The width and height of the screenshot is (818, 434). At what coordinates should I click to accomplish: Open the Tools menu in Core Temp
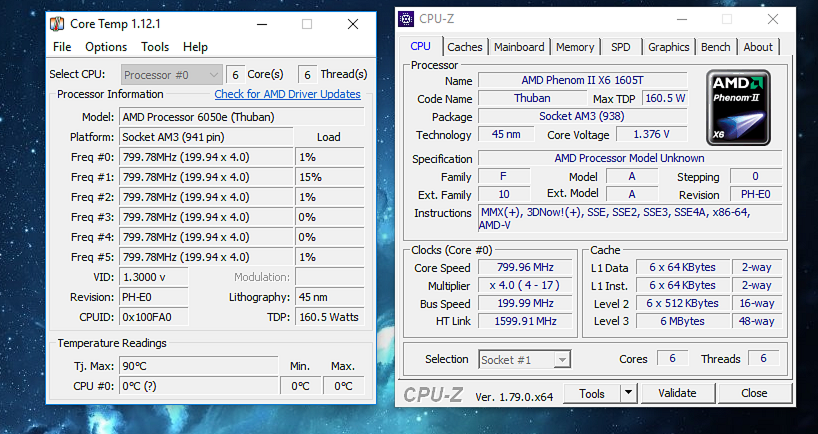(x=155, y=47)
